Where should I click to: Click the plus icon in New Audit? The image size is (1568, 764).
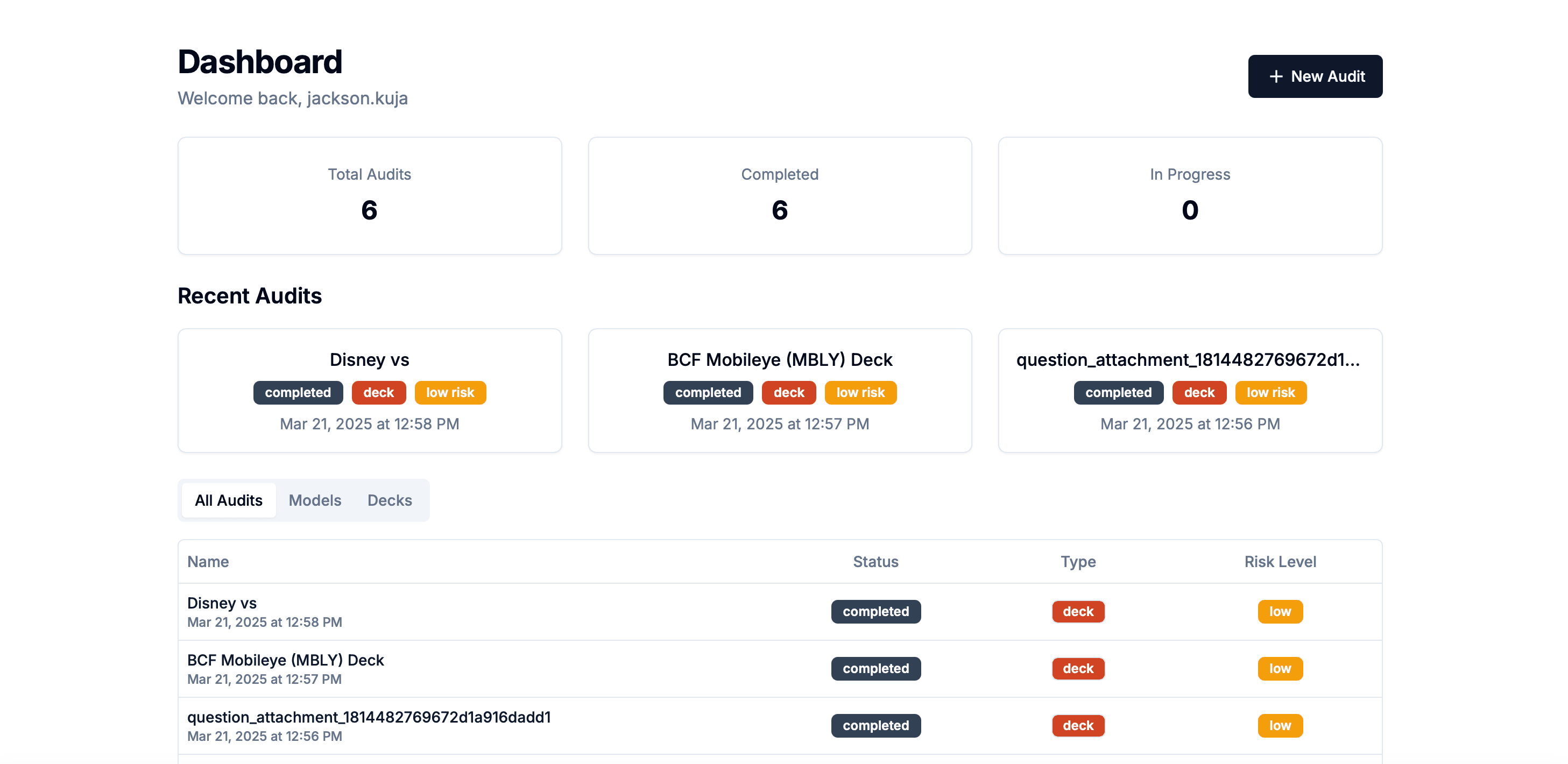pyautogui.click(x=1276, y=77)
